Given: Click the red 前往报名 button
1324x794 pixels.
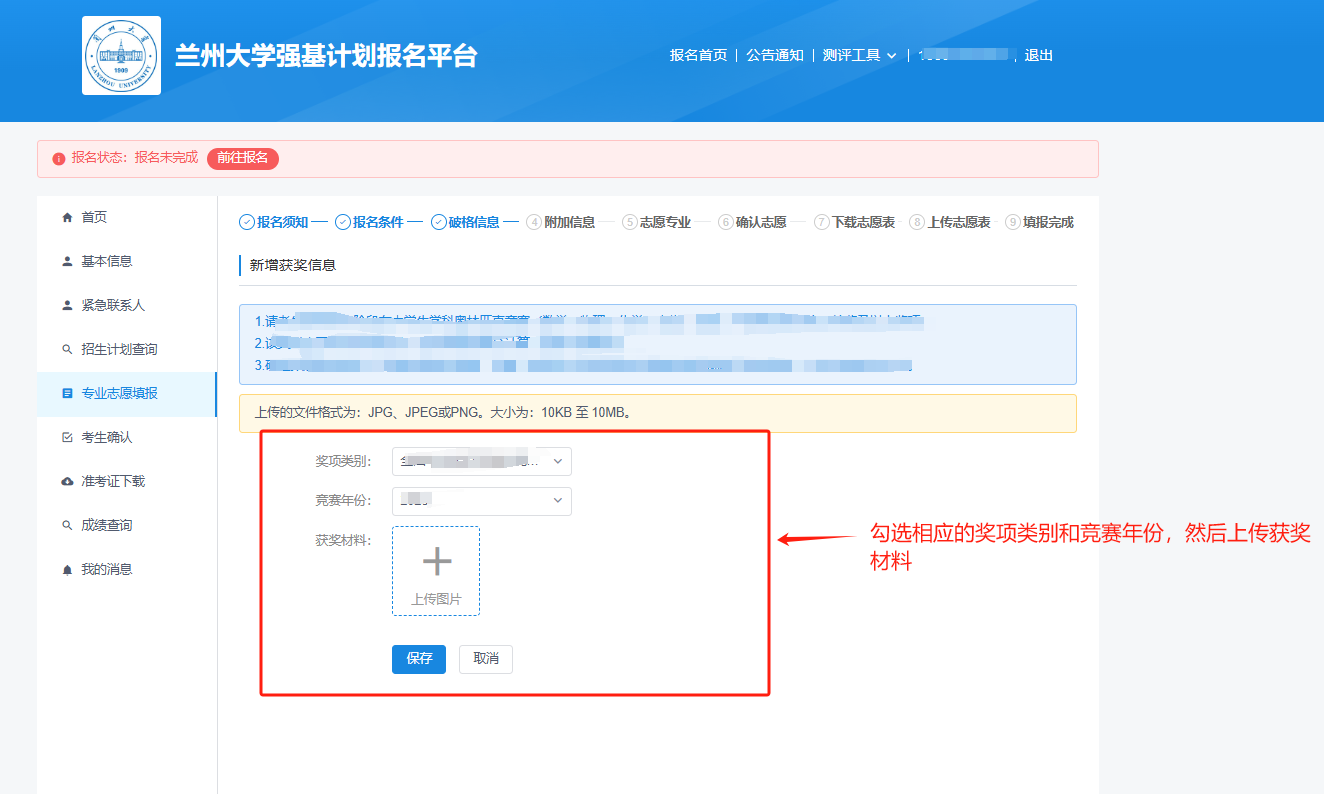Looking at the screenshot, I should click(x=243, y=158).
